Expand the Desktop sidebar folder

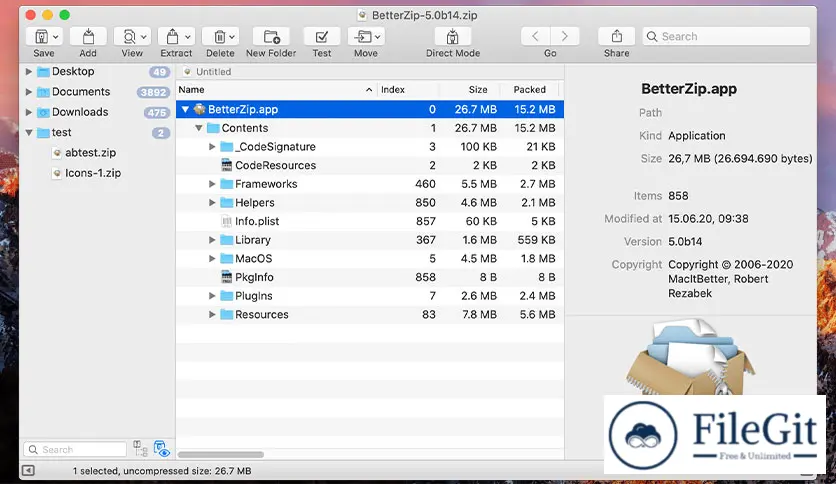29,71
